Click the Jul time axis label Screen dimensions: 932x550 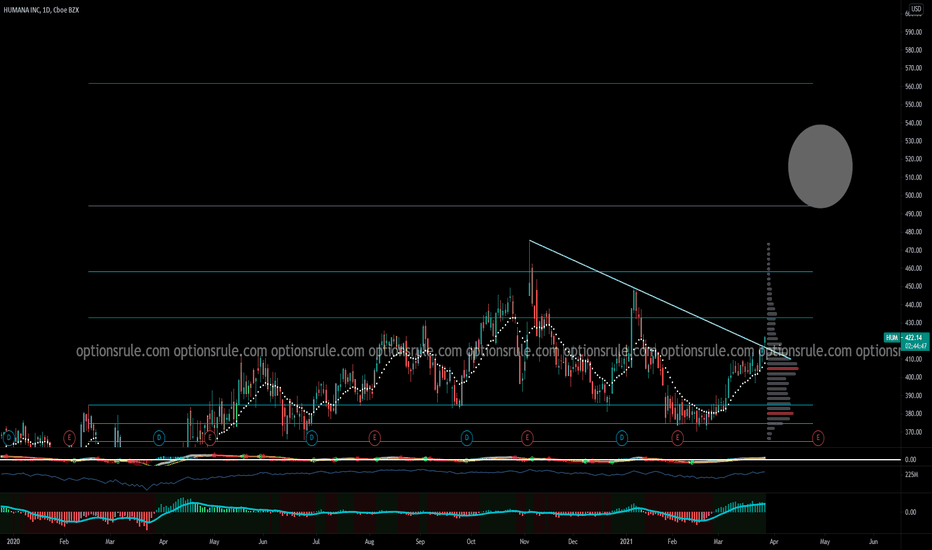pos(317,542)
